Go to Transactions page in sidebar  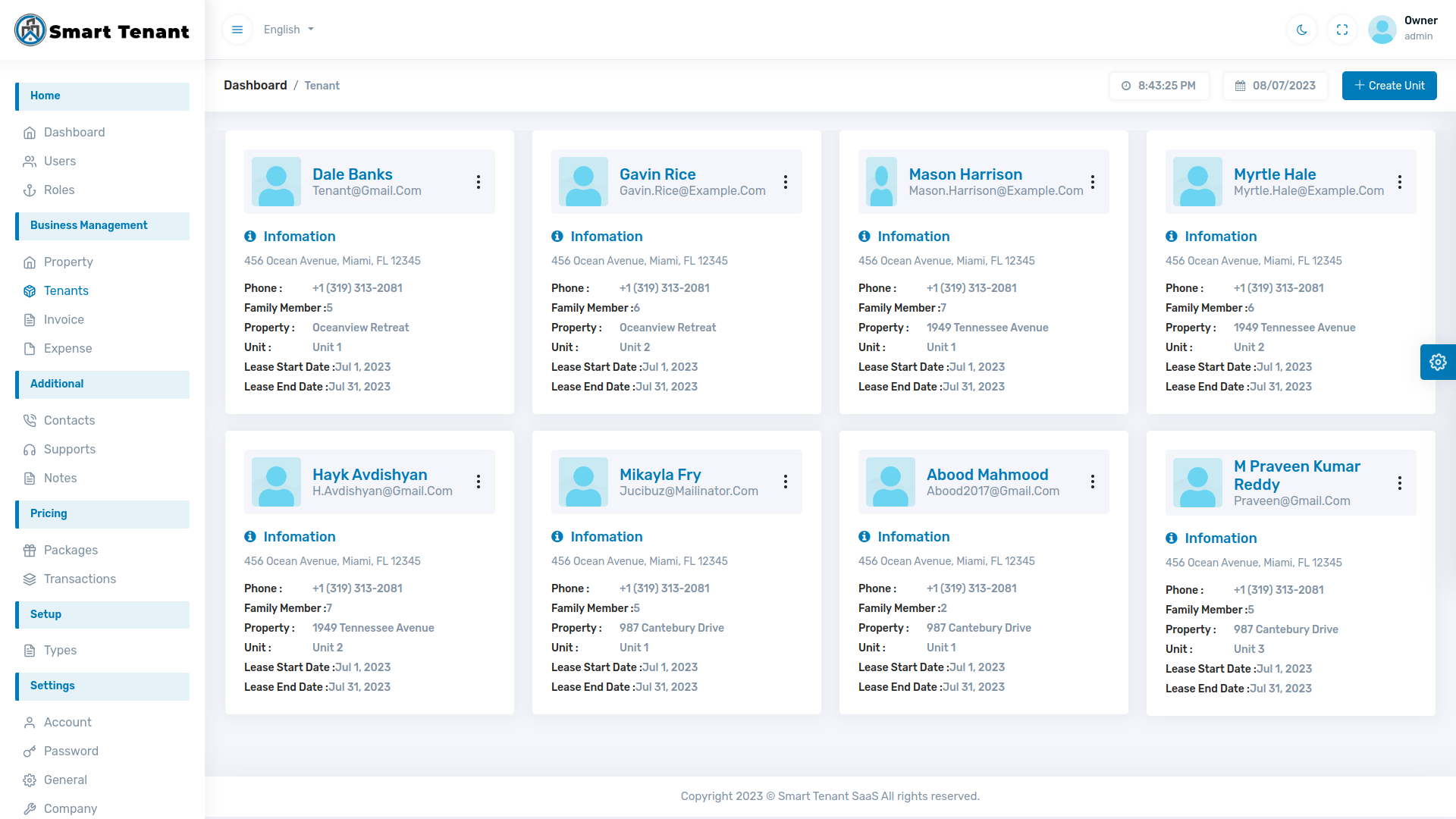pos(80,579)
